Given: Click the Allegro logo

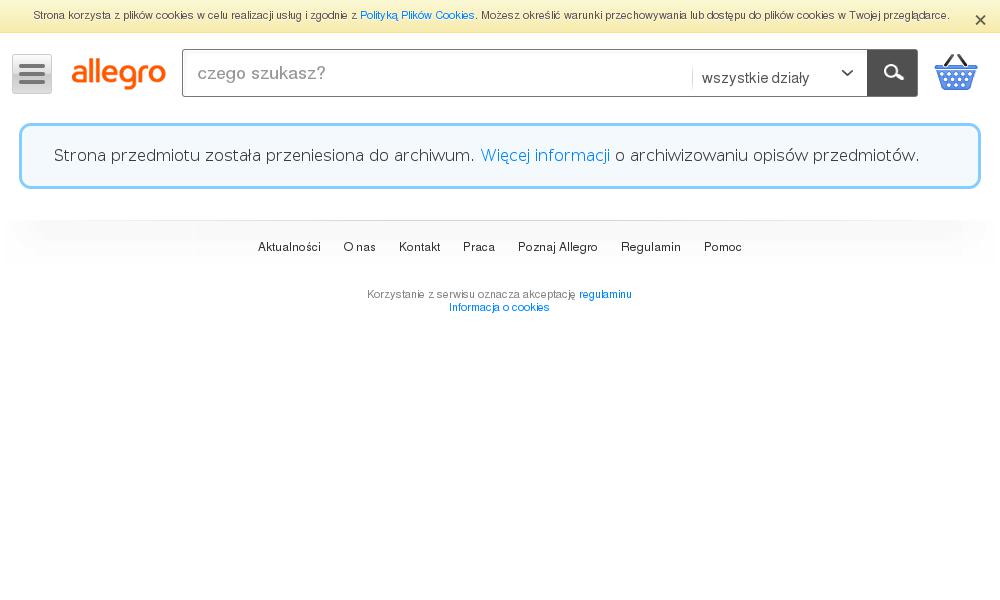Looking at the screenshot, I should pyautogui.click(x=119, y=73).
